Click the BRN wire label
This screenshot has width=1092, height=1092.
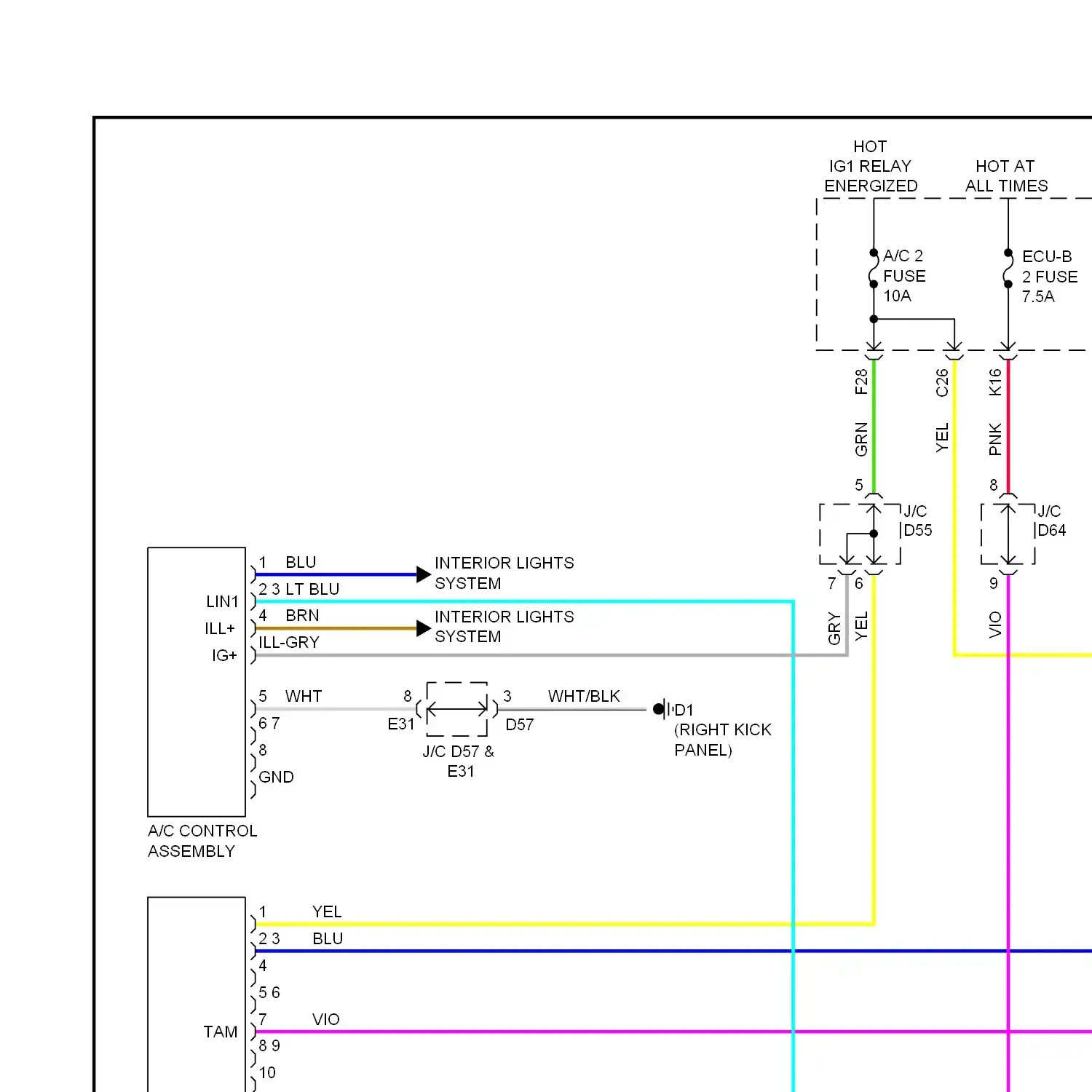pos(302,615)
